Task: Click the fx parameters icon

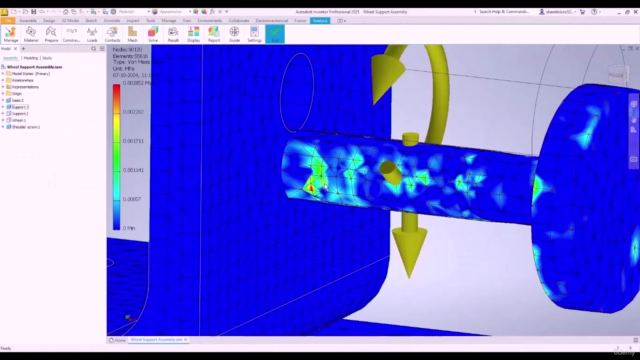Action: coord(212,12)
